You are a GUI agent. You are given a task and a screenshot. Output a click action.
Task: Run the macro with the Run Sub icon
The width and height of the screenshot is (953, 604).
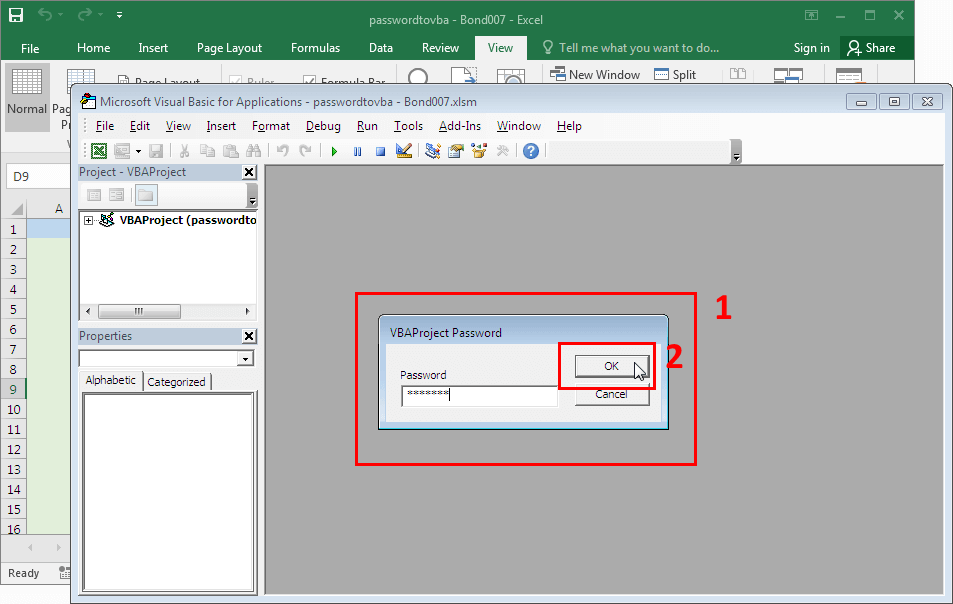[334, 150]
